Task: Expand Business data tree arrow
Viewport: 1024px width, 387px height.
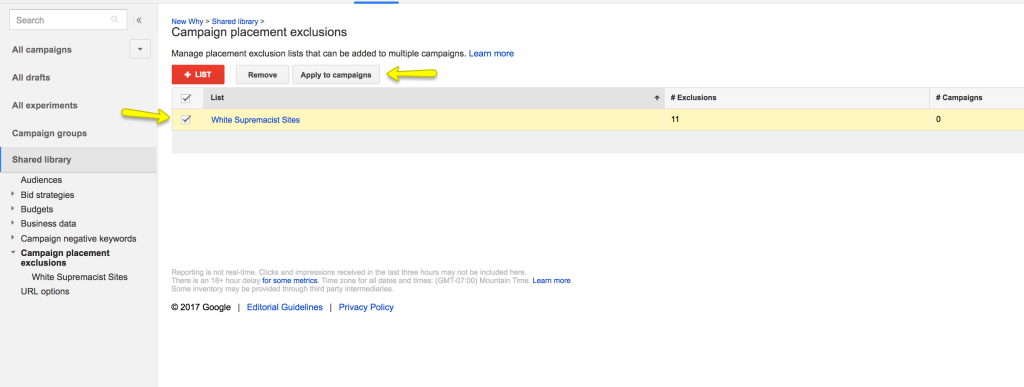Action: tap(13, 223)
